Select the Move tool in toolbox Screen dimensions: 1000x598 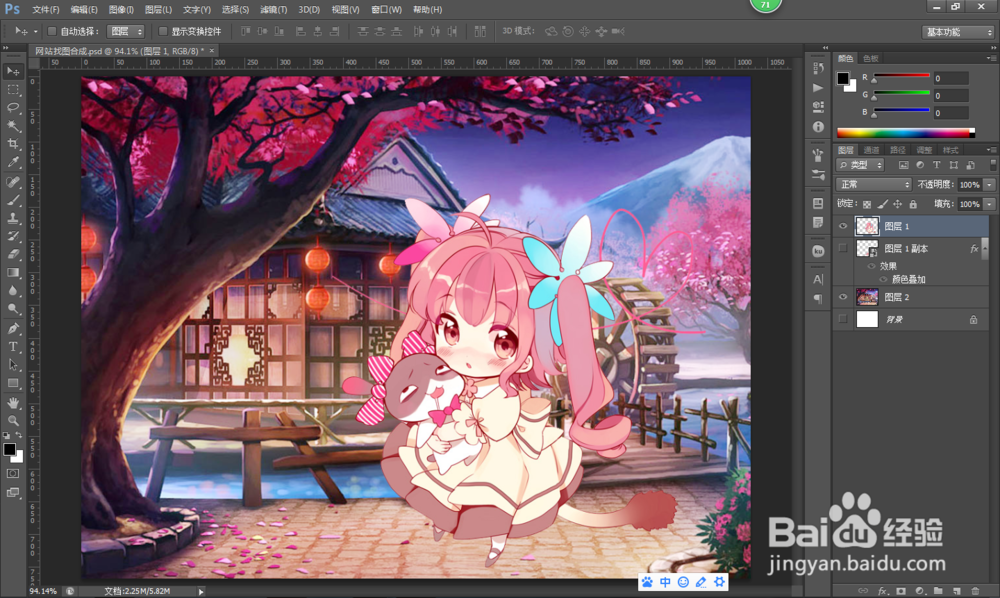coord(13,71)
